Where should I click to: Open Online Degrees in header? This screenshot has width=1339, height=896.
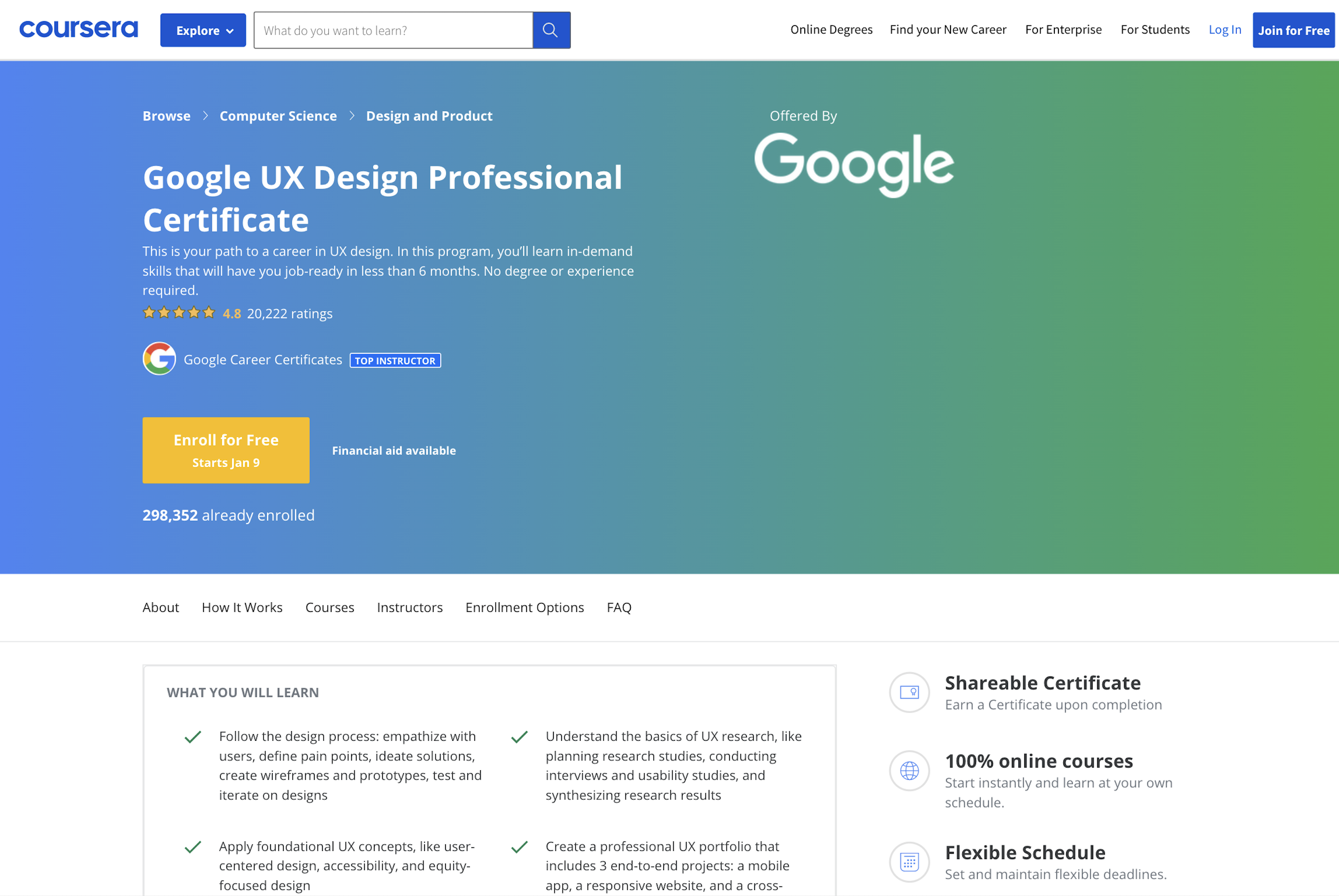click(831, 30)
